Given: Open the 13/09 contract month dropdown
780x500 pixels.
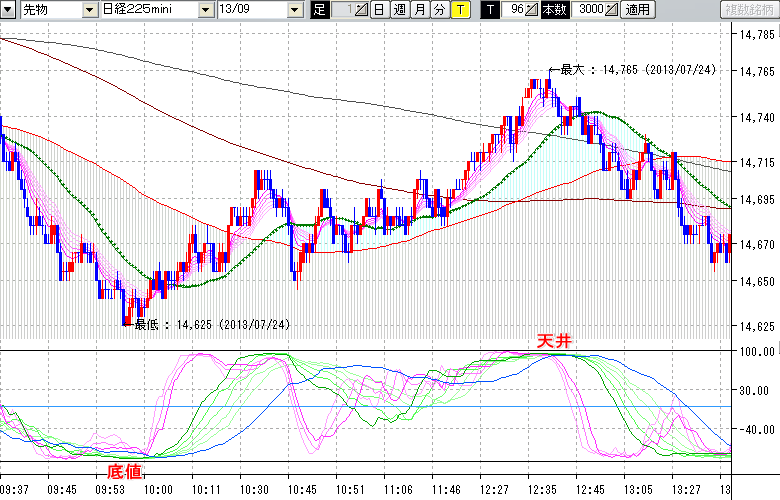Looking at the screenshot, I should (294, 10).
